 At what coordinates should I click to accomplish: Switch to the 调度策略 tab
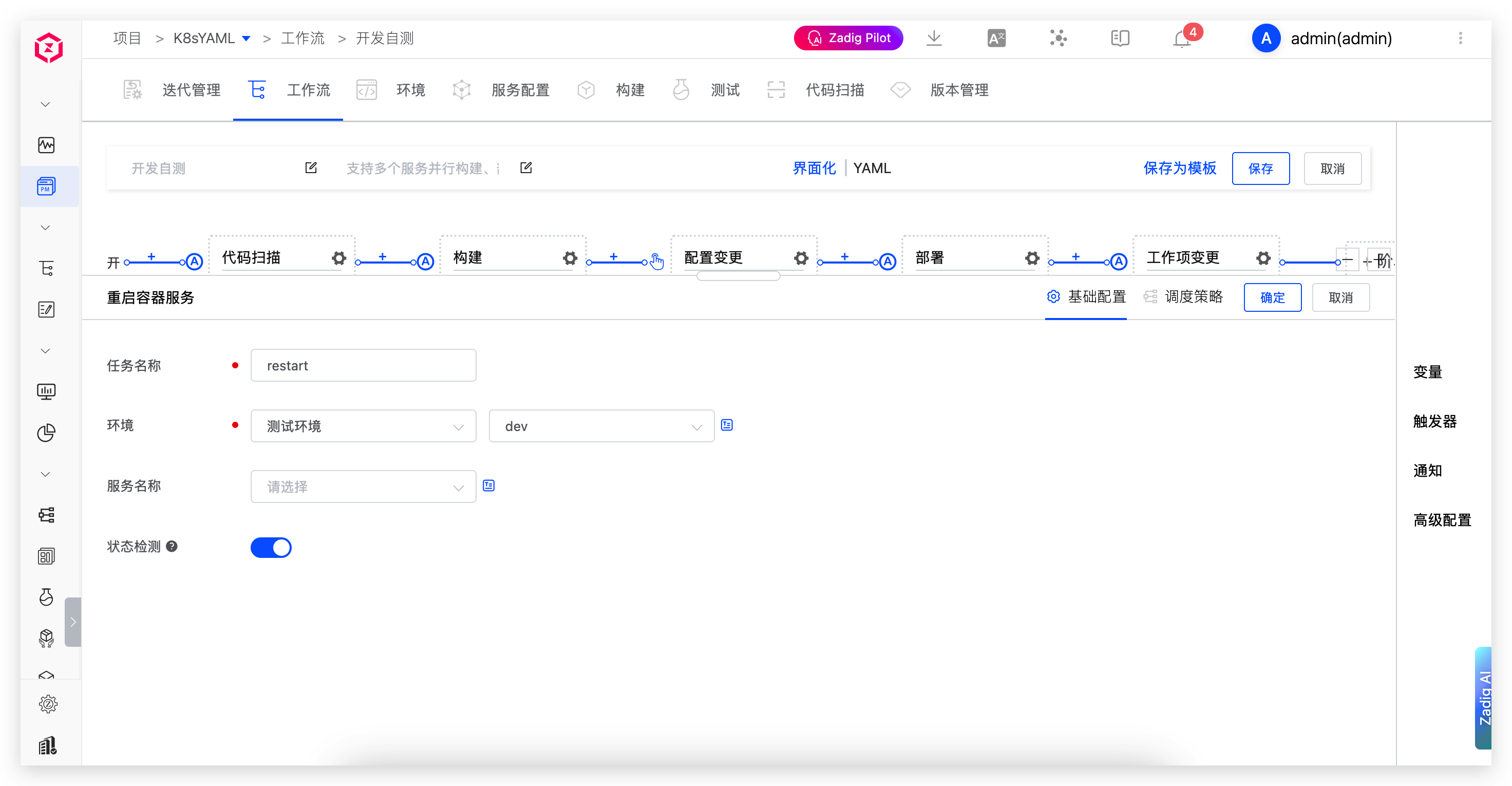pyautogui.click(x=1194, y=297)
